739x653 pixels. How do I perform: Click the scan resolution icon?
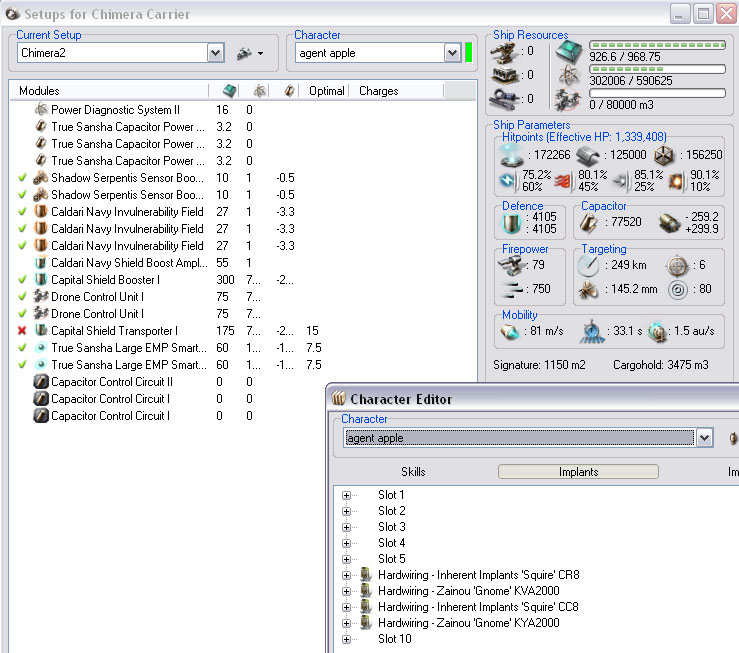(588, 290)
